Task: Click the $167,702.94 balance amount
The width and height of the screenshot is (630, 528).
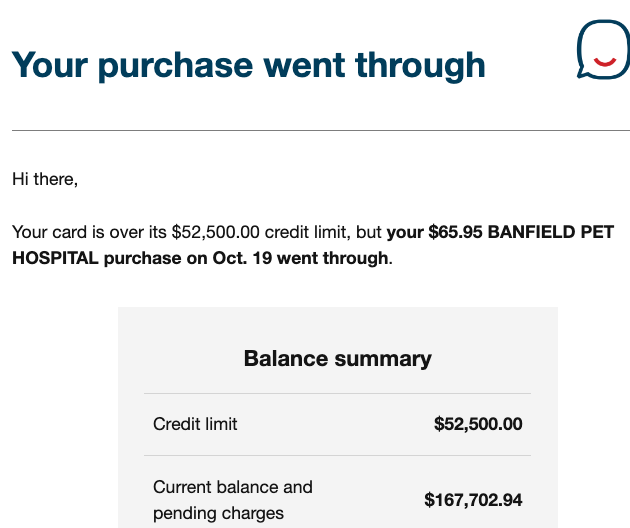Action: pos(473,500)
